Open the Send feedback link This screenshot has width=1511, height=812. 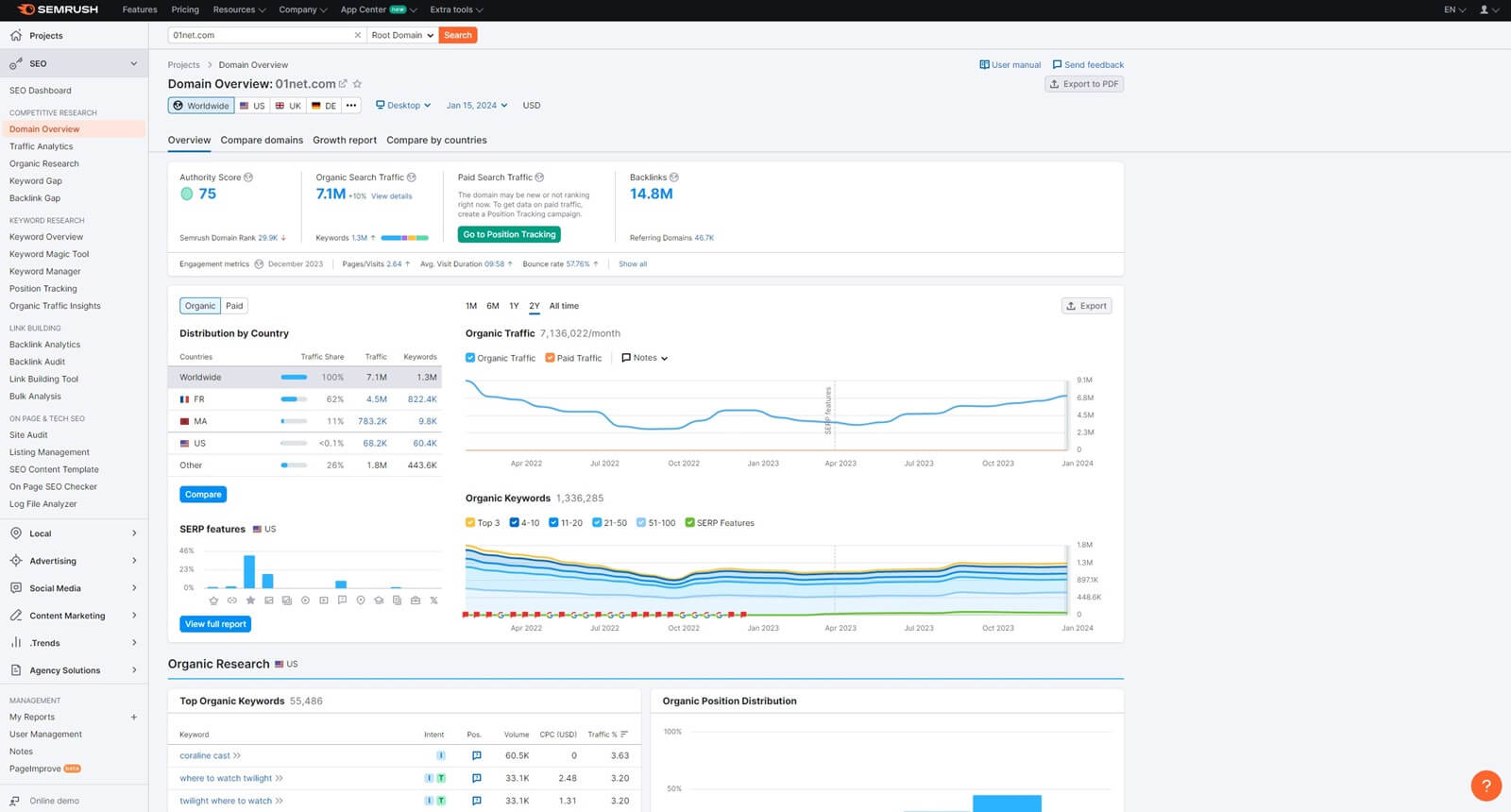(1088, 65)
